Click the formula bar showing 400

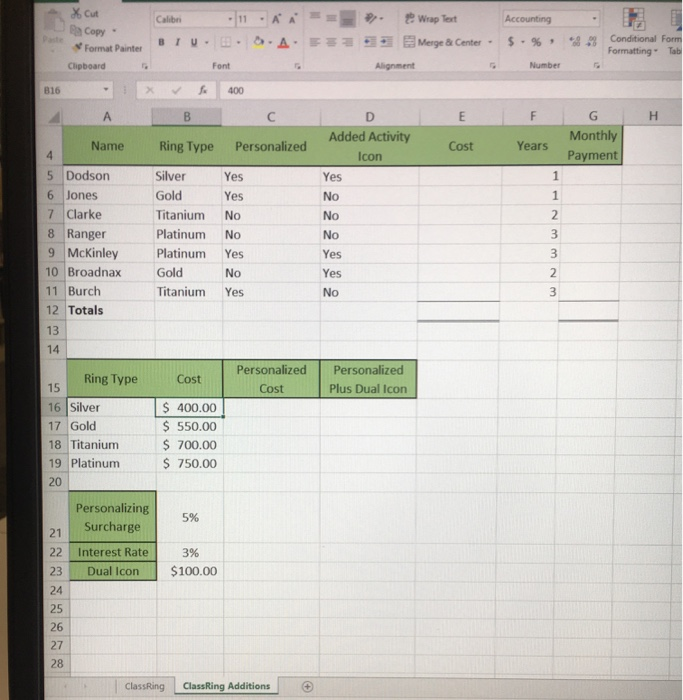point(450,90)
